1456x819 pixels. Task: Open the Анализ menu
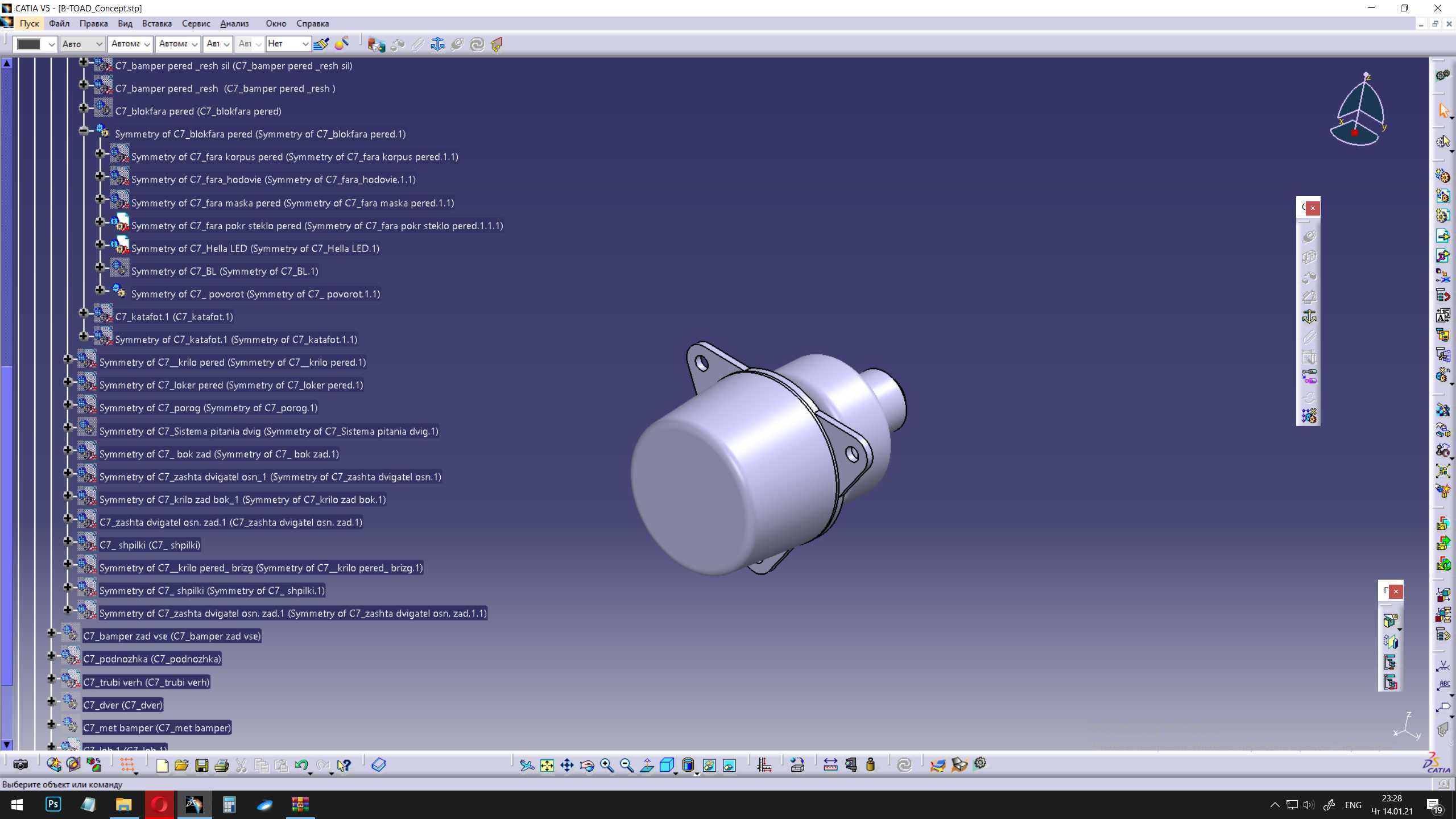(234, 23)
